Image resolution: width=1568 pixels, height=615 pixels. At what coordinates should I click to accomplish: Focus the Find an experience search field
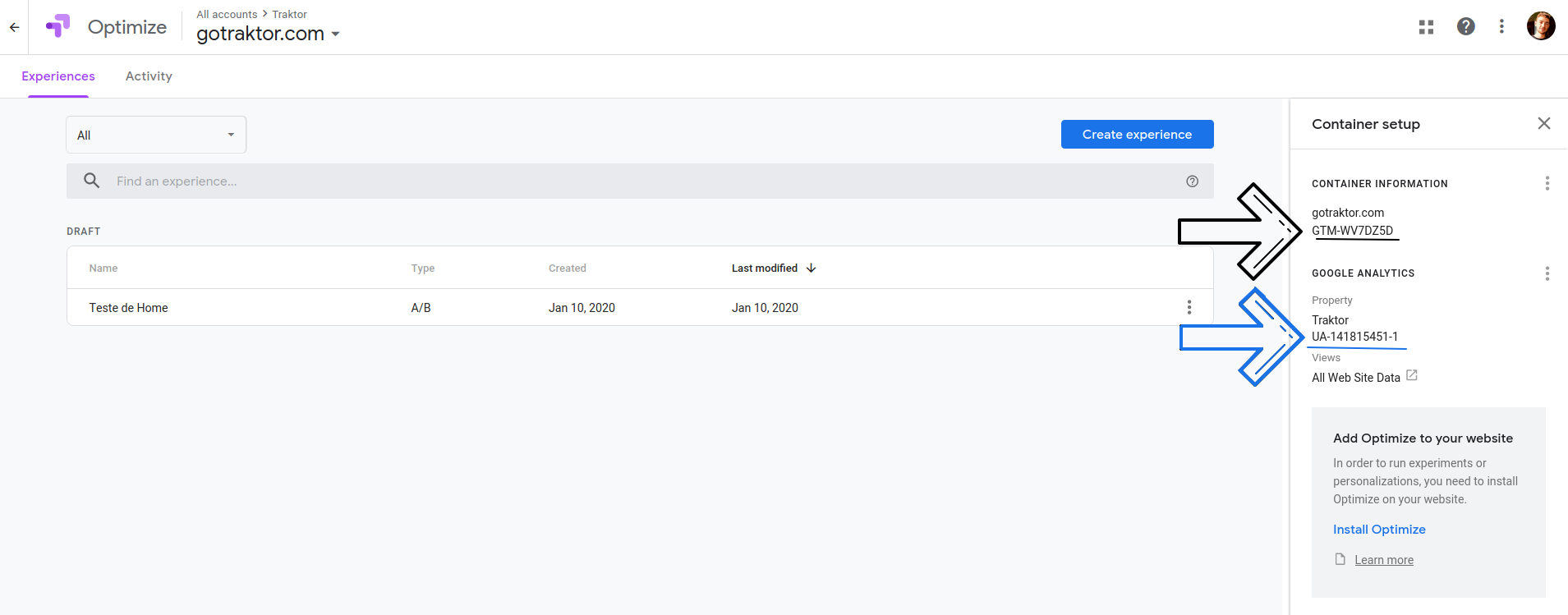[640, 181]
